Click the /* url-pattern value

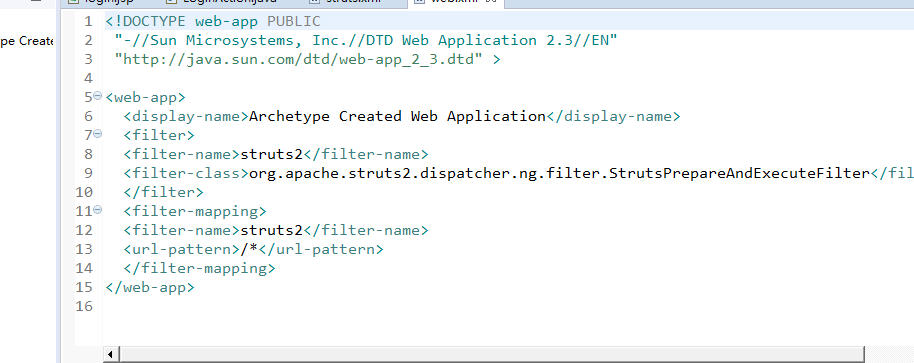click(x=249, y=249)
